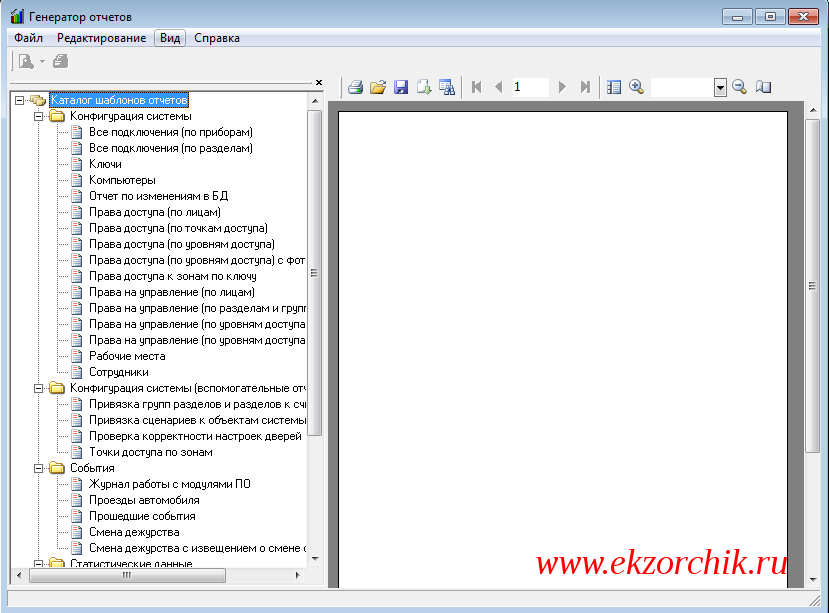
Task: Go to the last page of report
Action: 585,87
